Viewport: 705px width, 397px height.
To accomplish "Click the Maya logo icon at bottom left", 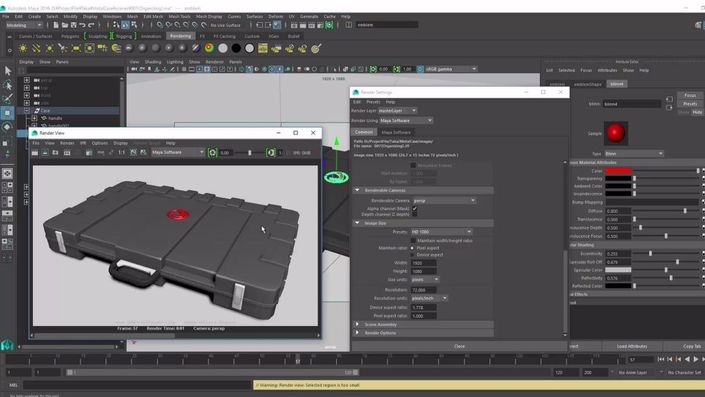I will [7, 345].
